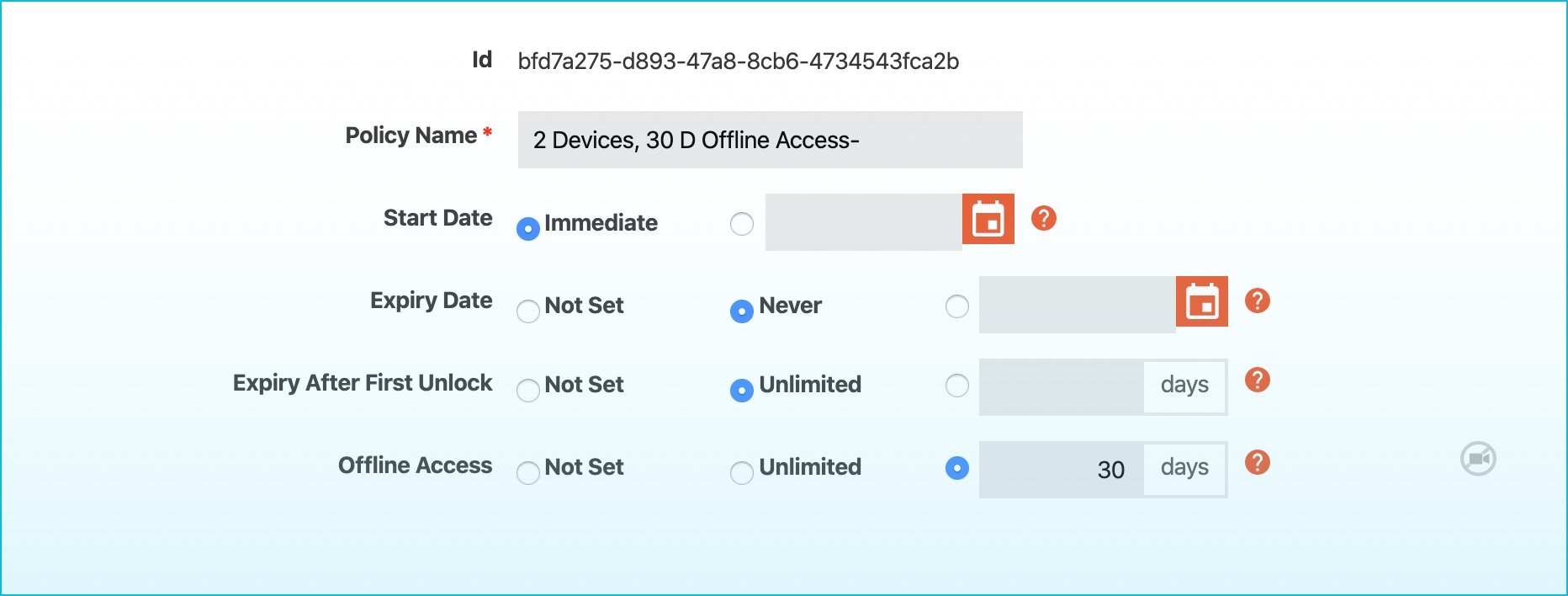Set Expiry Date to Not Set
Viewport: 1568px width, 596px height.
coord(527,311)
